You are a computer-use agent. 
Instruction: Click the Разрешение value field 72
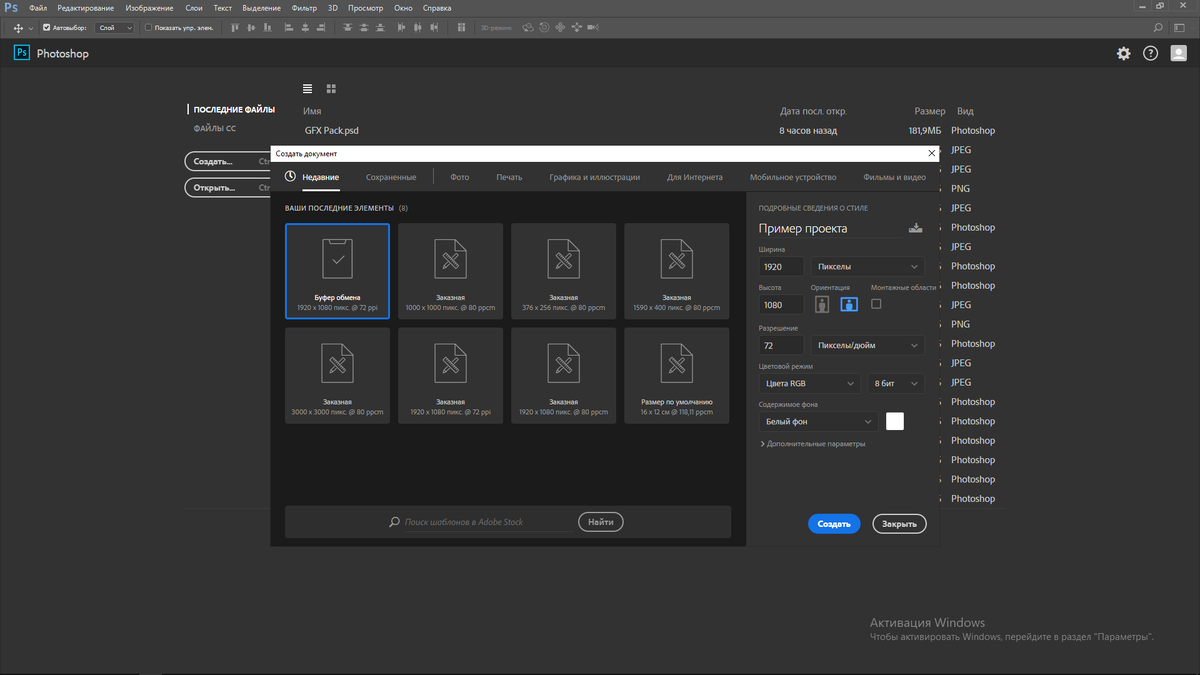point(782,346)
